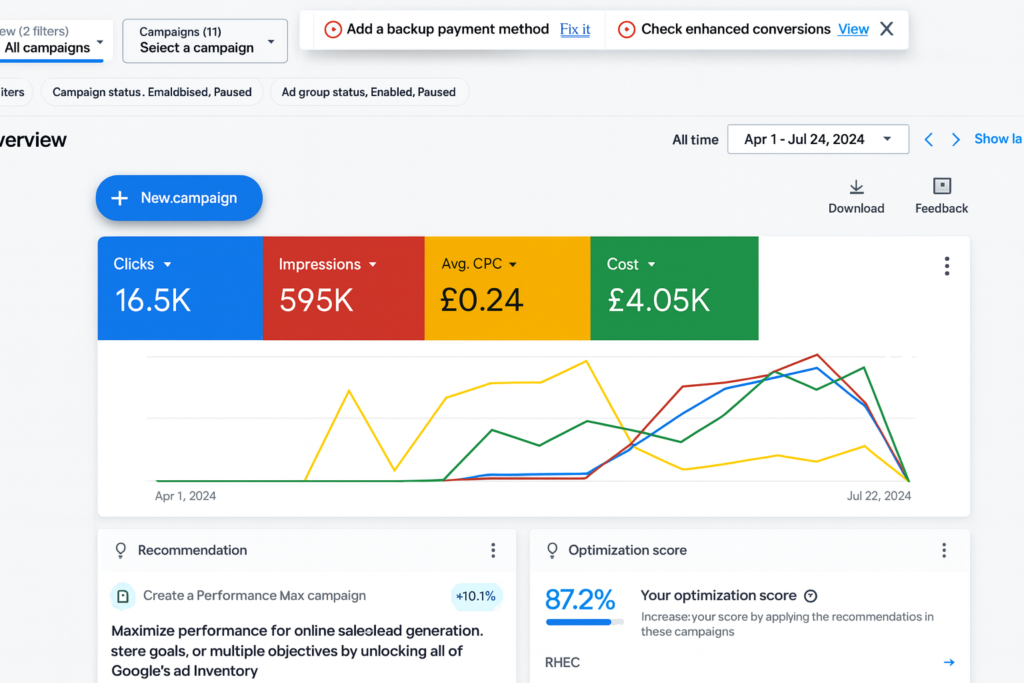This screenshot has width=1024, height=683.
Task: Expand the Impressions metric dropdown
Action: coord(373,265)
